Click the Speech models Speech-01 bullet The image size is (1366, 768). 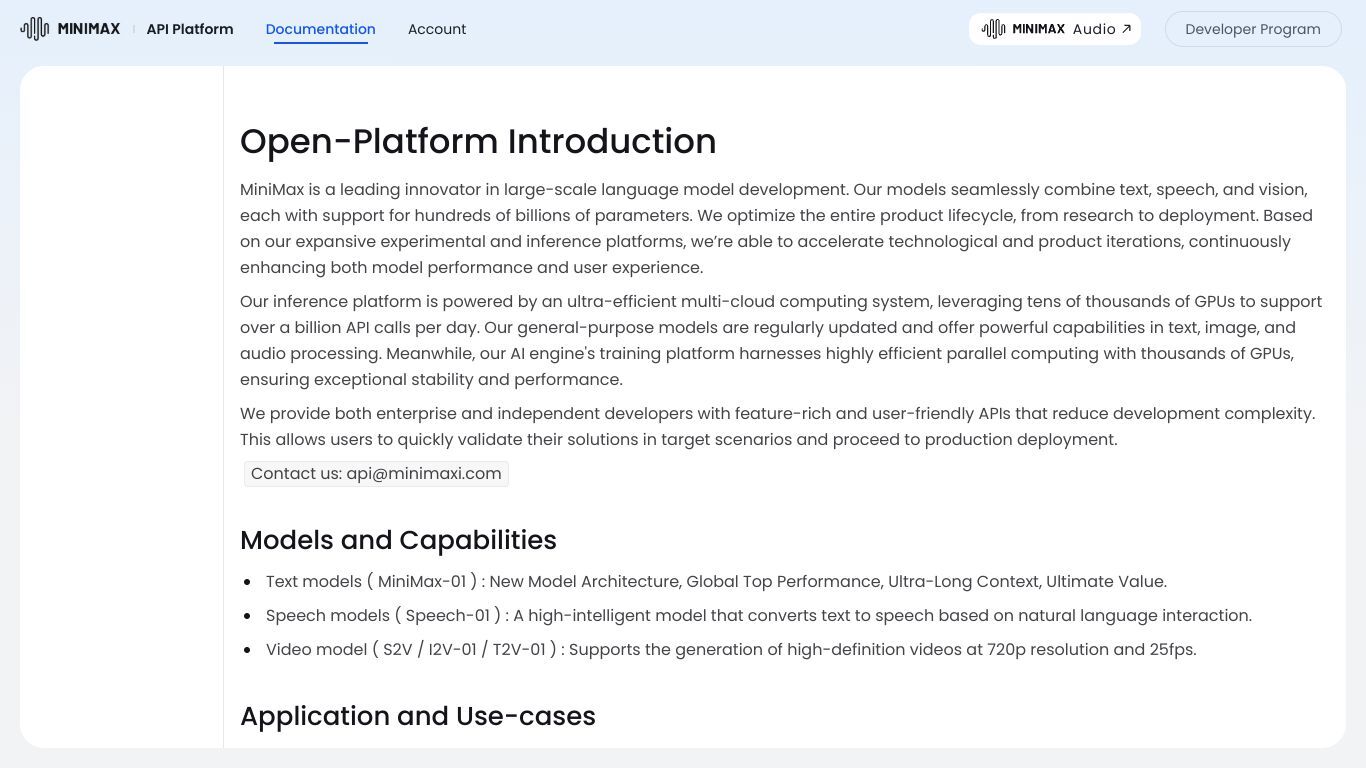[x=759, y=616]
